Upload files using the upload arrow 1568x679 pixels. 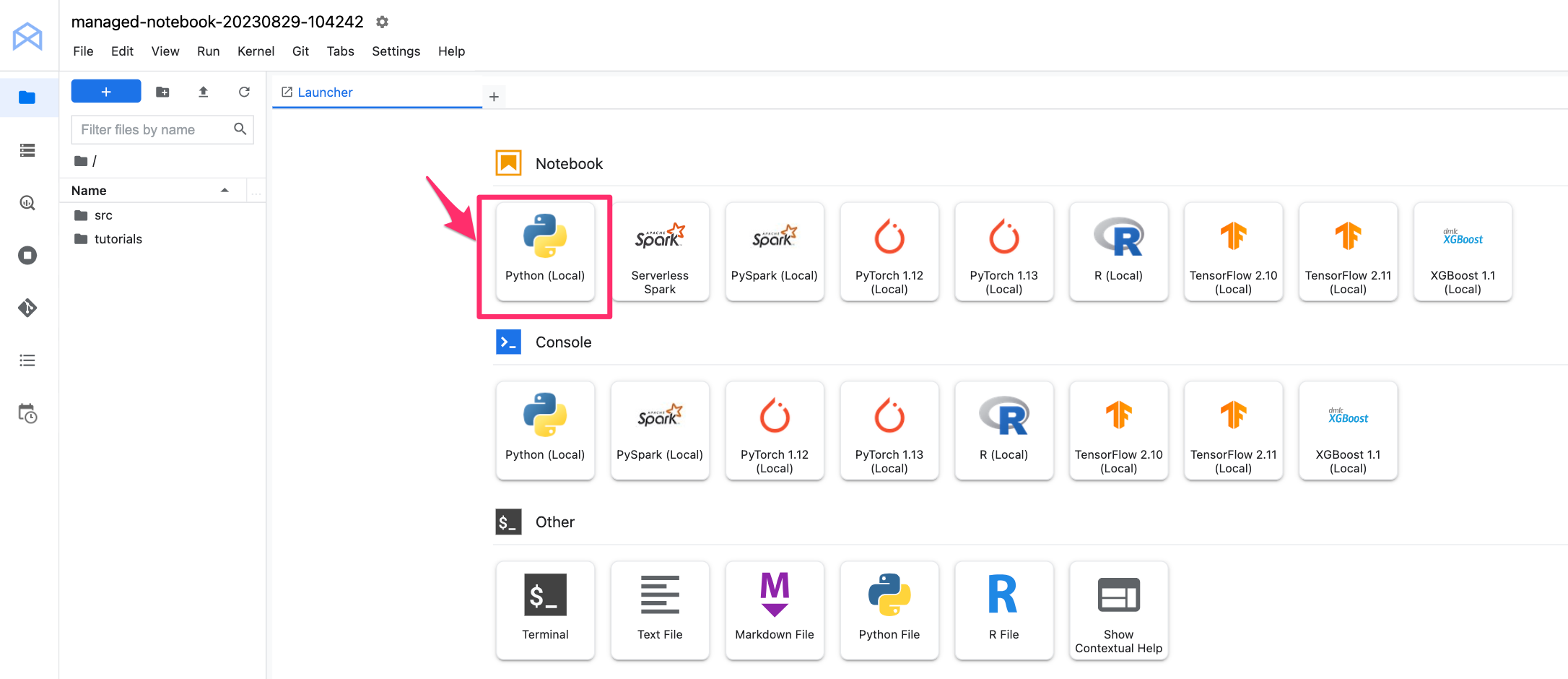tap(203, 92)
